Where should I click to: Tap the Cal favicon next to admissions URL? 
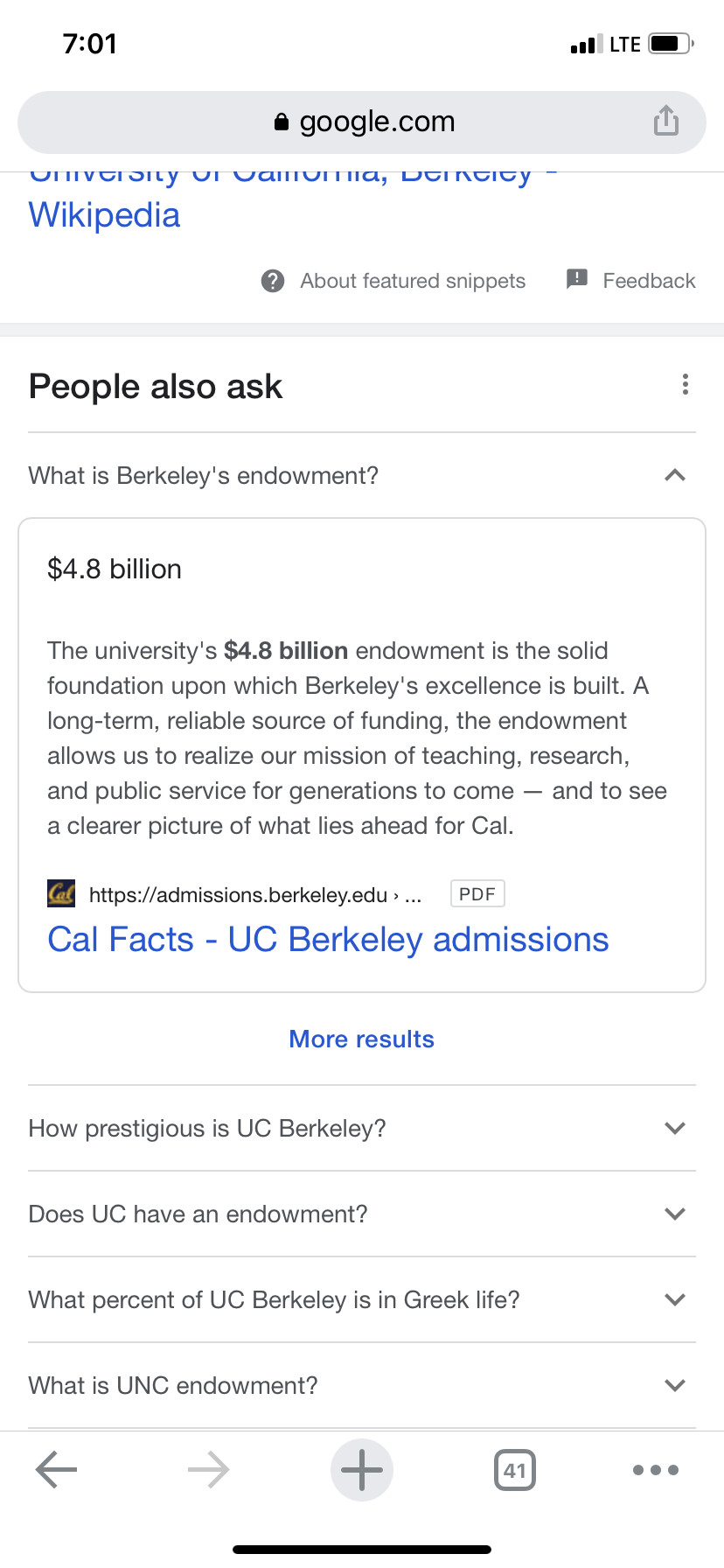click(x=61, y=894)
